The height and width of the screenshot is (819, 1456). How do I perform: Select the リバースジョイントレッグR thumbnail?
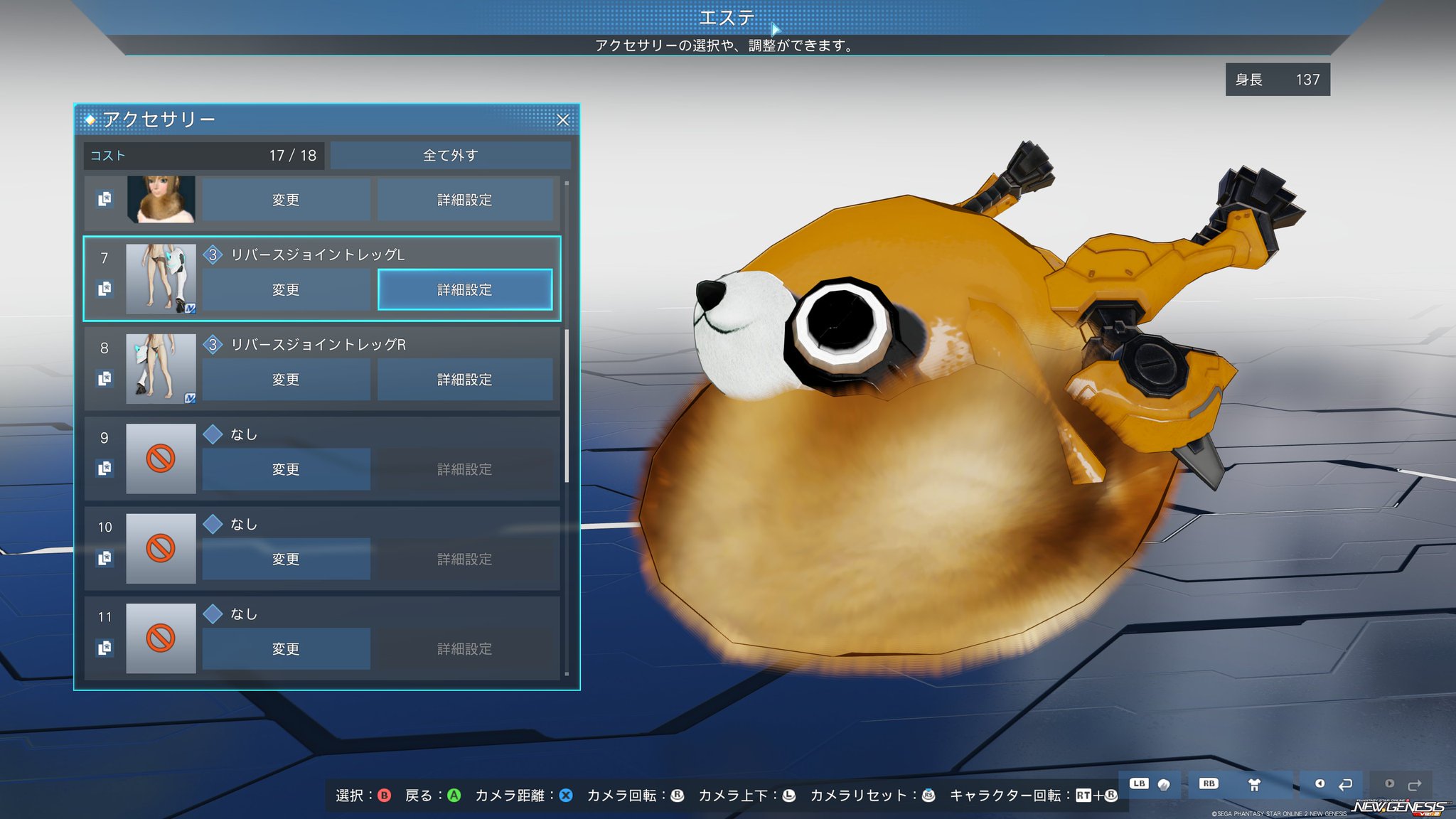pyautogui.click(x=161, y=369)
